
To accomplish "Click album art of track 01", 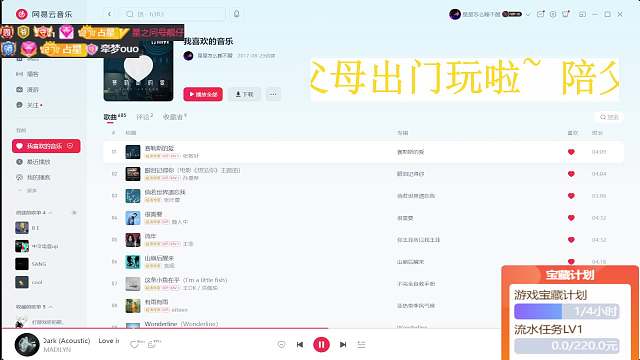I will point(133,152).
